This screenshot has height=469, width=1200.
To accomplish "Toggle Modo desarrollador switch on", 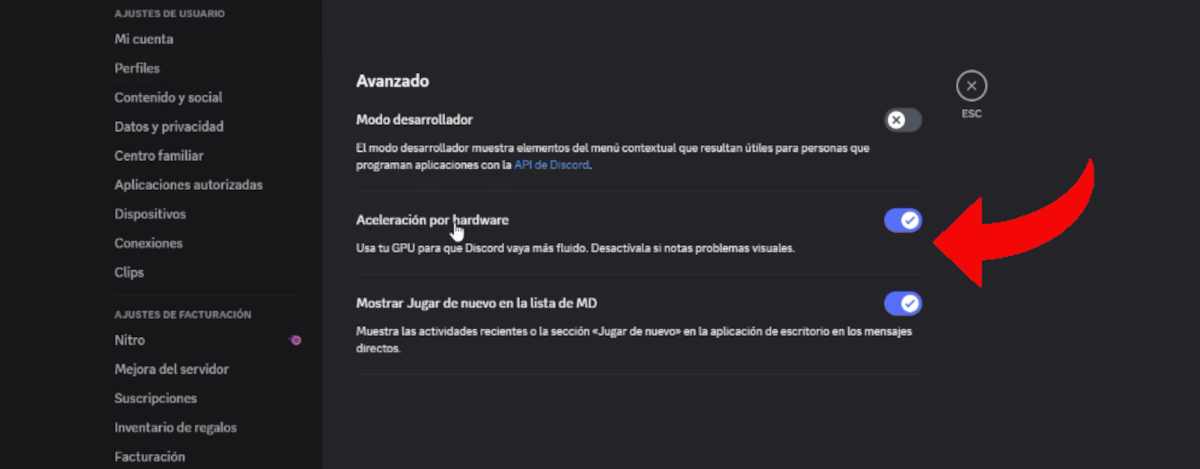I will click(x=902, y=120).
